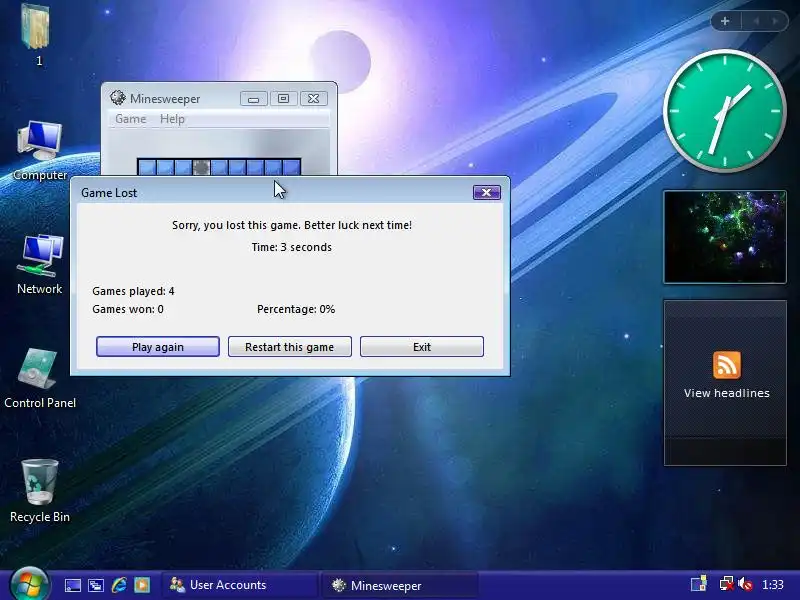Click the green clock gadget
Screen dimensions: 800x600
[724, 111]
